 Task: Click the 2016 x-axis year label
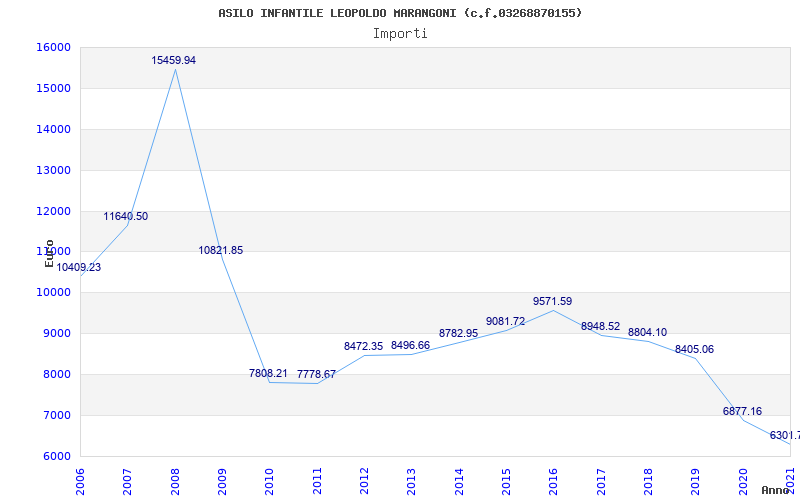pos(554,482)
